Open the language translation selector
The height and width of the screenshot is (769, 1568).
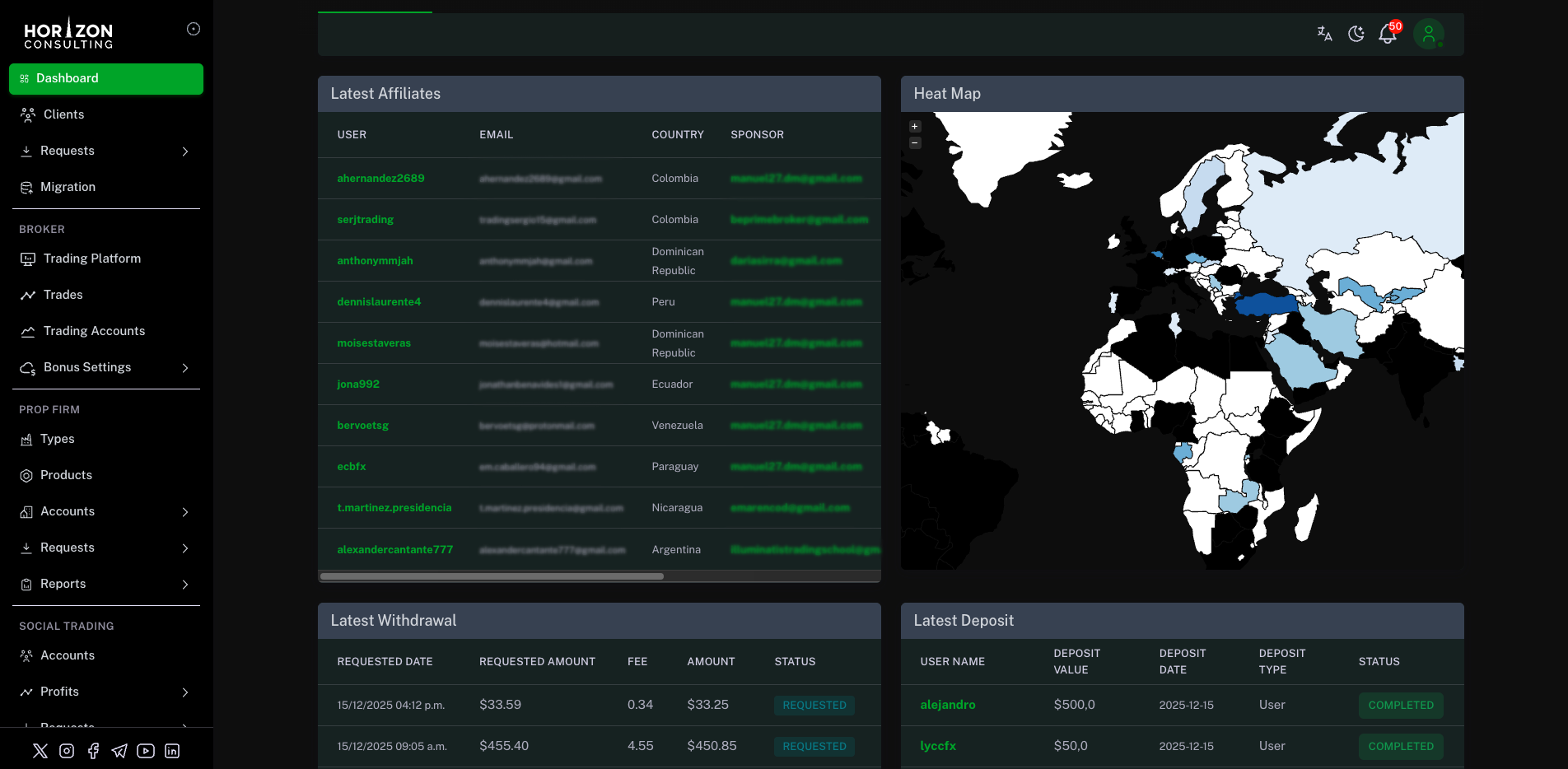[1324, 34]
